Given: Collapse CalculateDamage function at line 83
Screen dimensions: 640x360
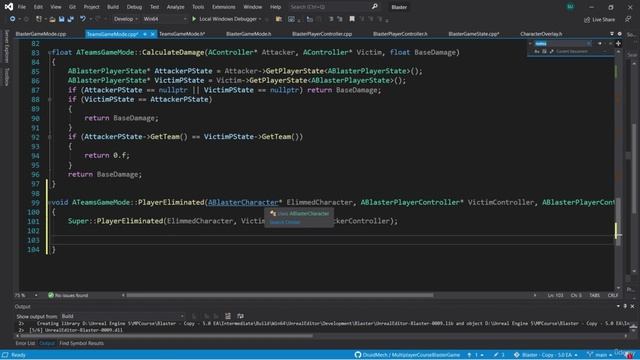Looking at the screenshot, I should tap(50, 52).
